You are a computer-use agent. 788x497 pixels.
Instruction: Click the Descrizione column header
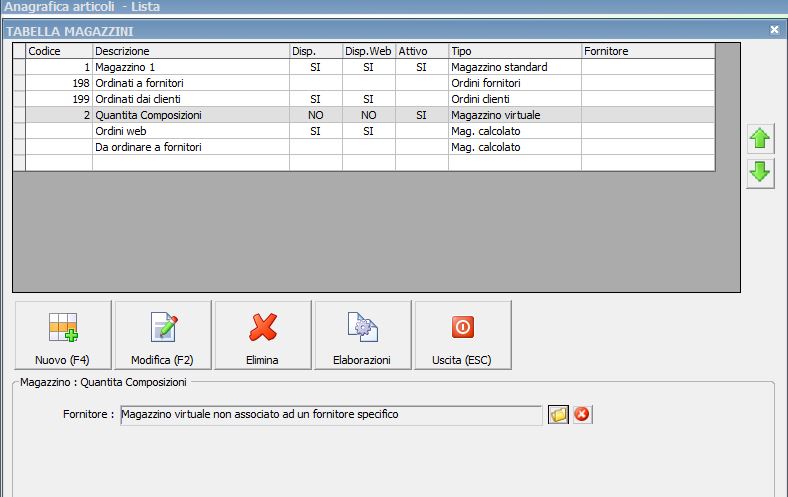[x=191, y=51]
